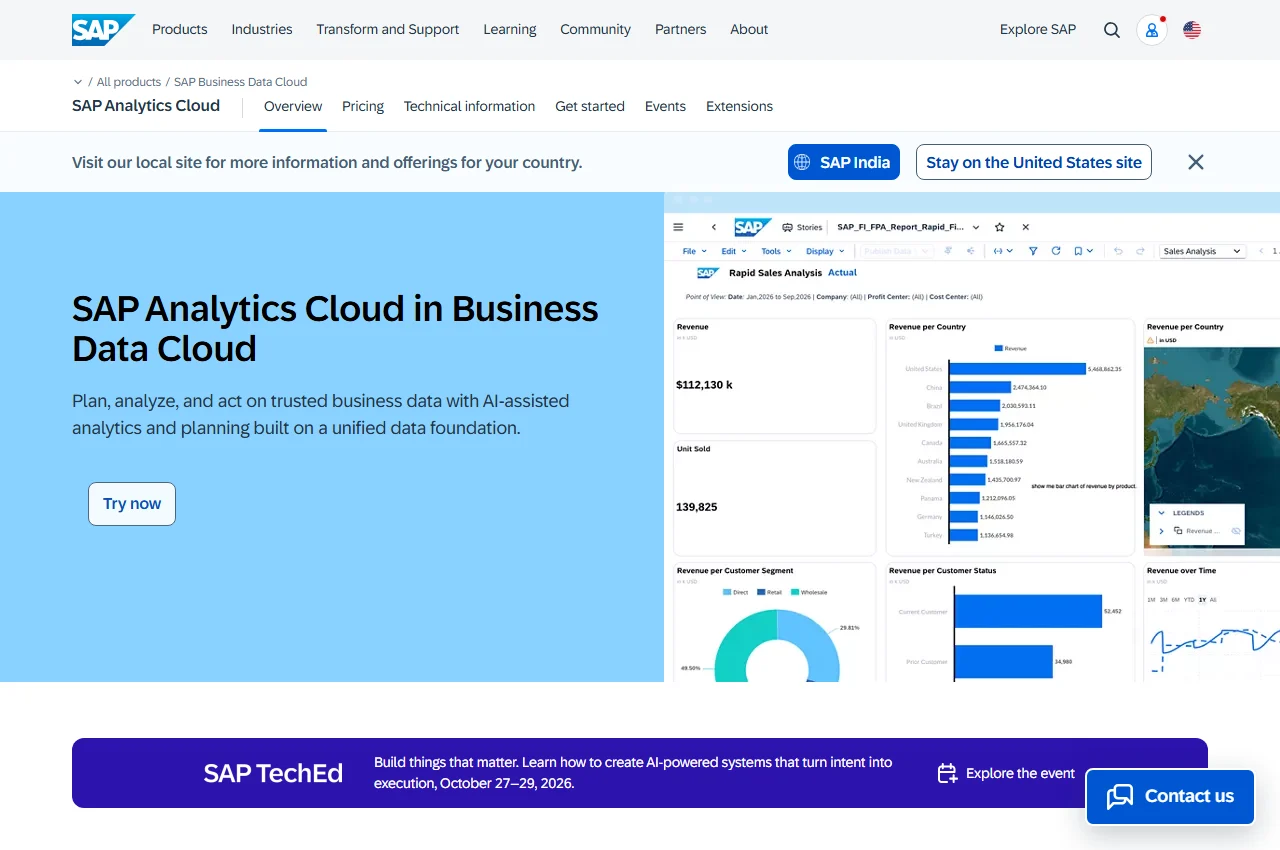The image size is (1280, 850).
Task: Open the Partners menu
Action: (x=681, y=30)
